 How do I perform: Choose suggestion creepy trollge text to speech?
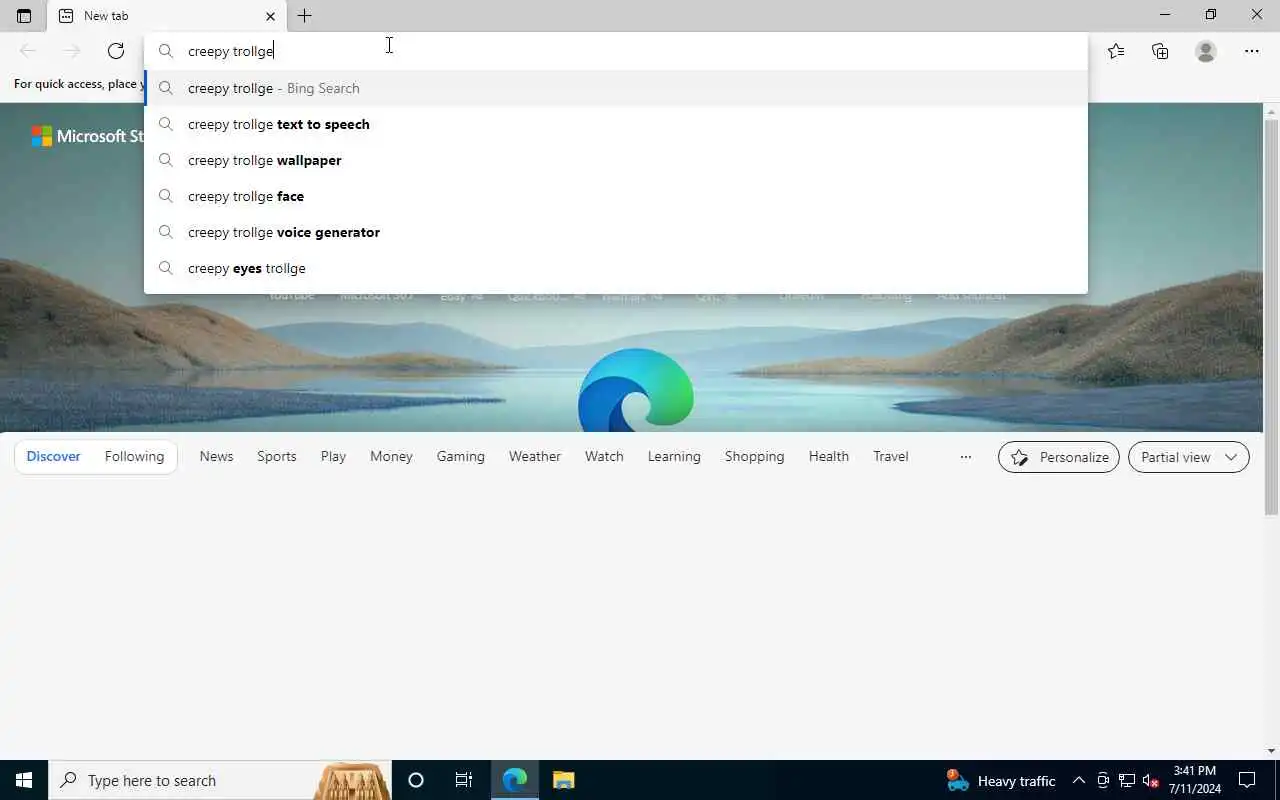[x=615, y=124]
